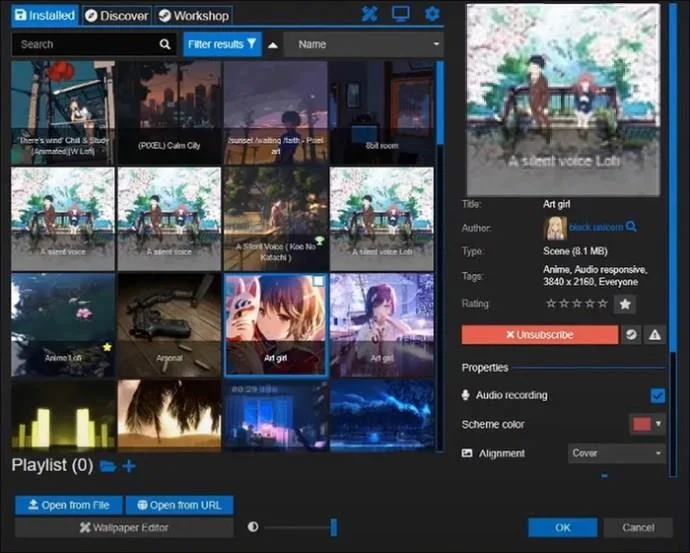Click the Scene (8.1 MB) type value

[x=575, y=251]
